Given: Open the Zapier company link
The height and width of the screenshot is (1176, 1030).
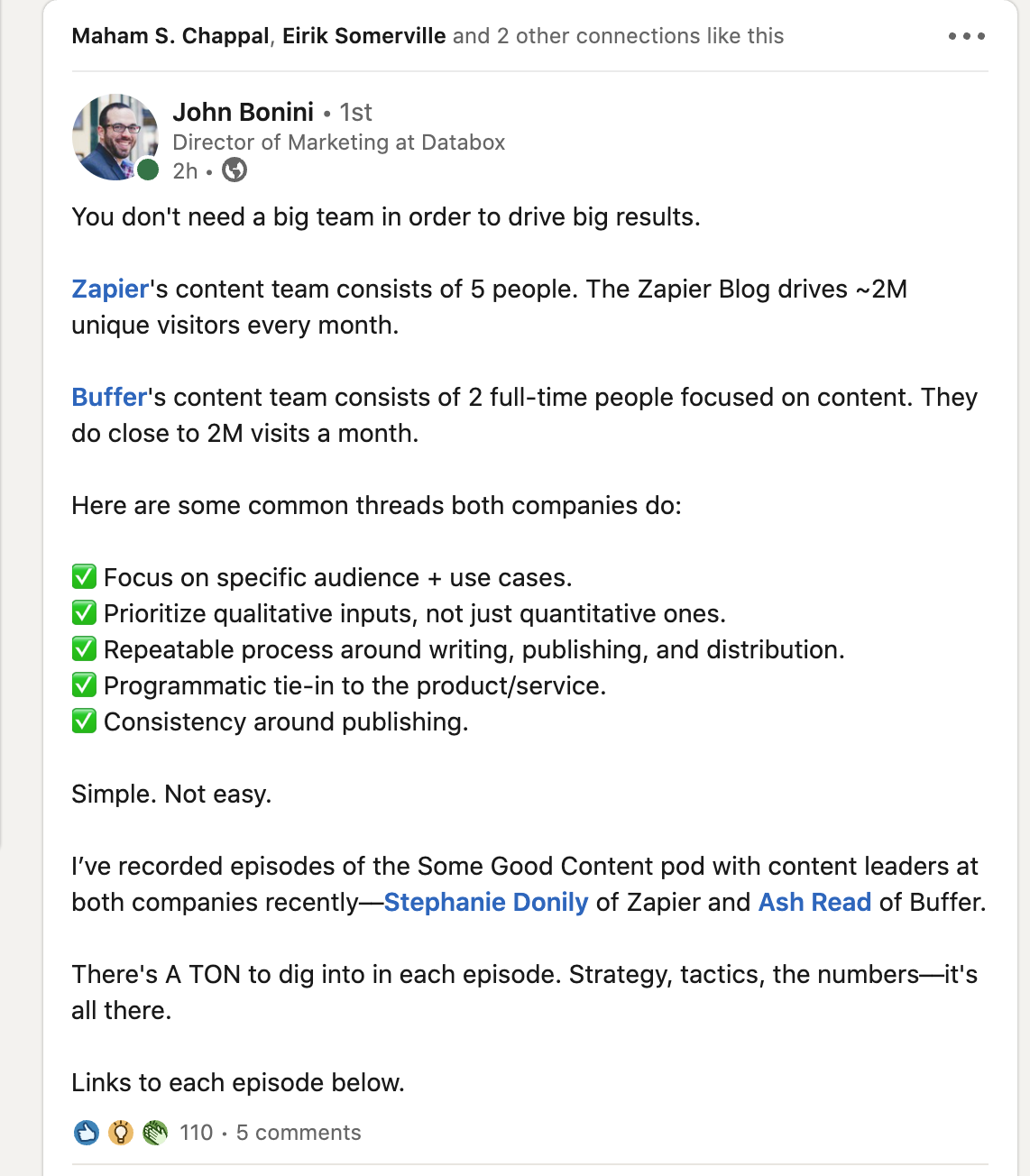Looking at the screenshot, I should pyautogui.click(x=110, y=289).
